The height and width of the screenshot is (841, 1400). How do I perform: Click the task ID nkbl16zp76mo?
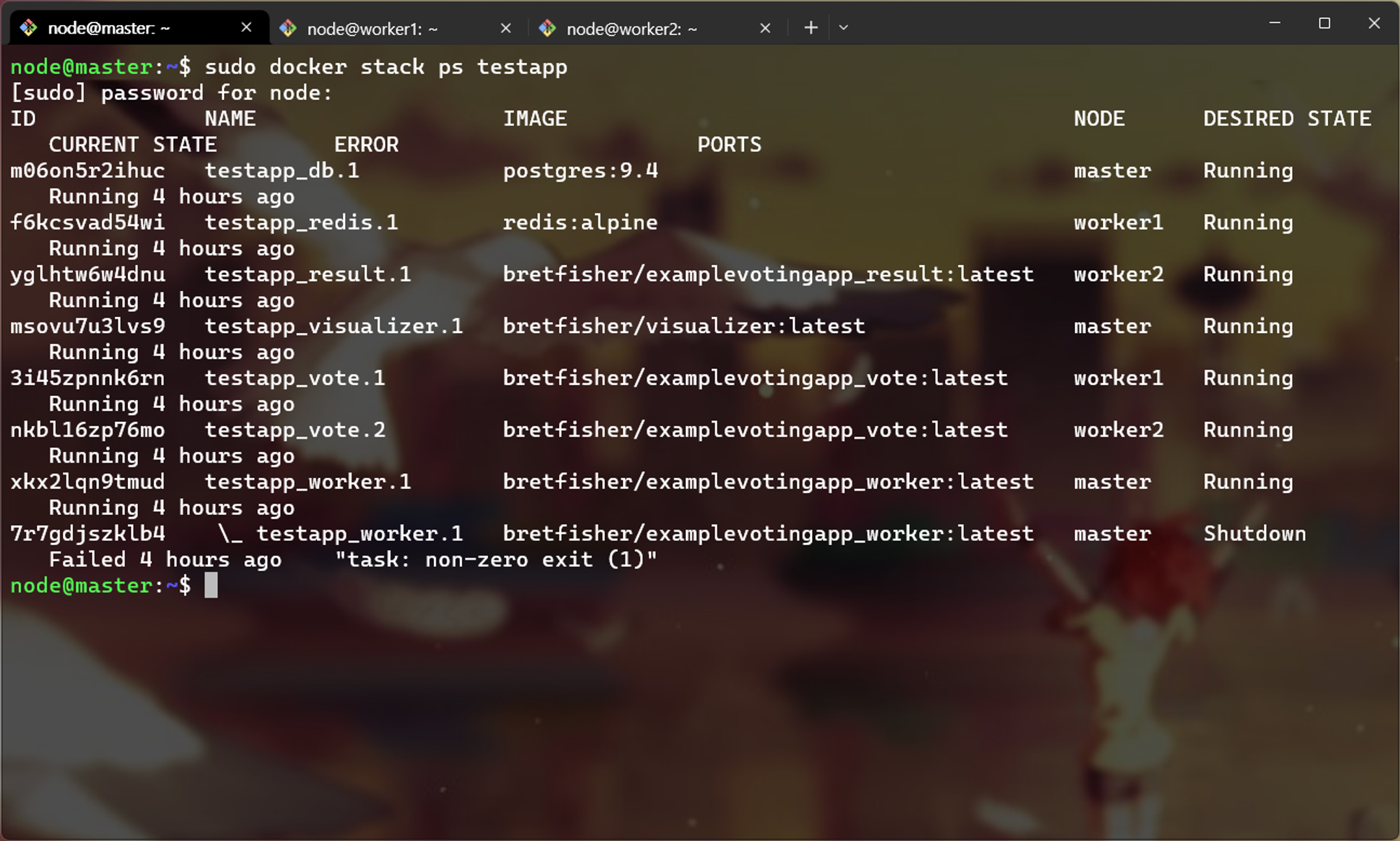[87, 430]
